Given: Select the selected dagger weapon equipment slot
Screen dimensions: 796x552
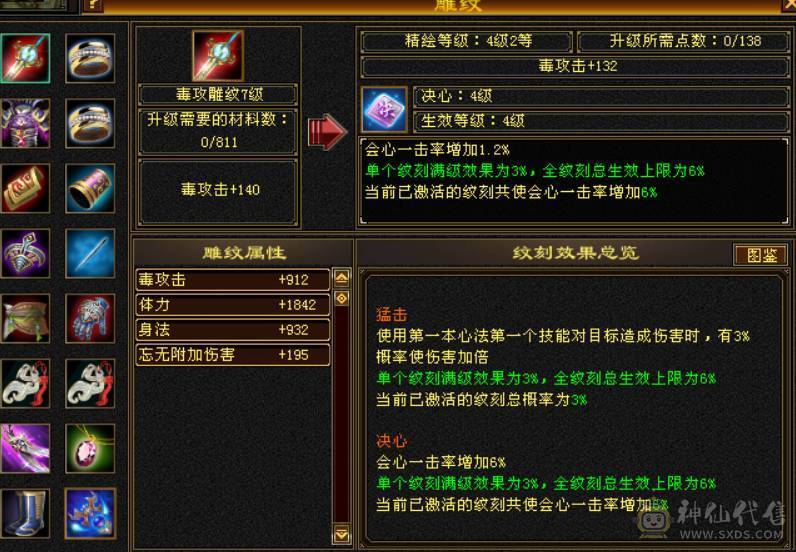Looking at the screenshot, I should [x=25, y=58].
